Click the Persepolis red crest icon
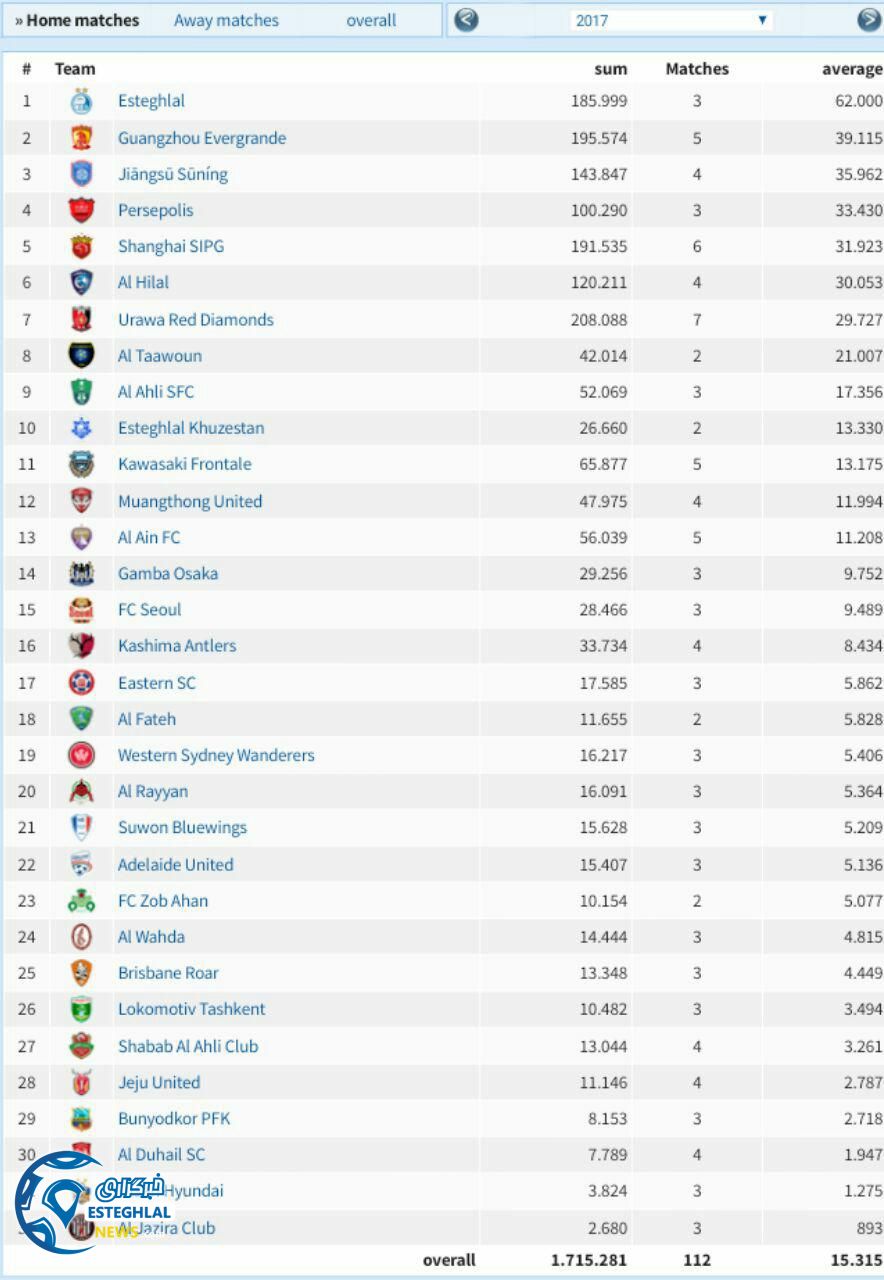 (x=81, y=211)
